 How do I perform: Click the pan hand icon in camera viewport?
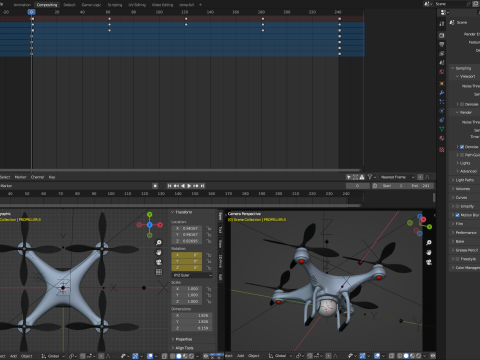(429, 252)
